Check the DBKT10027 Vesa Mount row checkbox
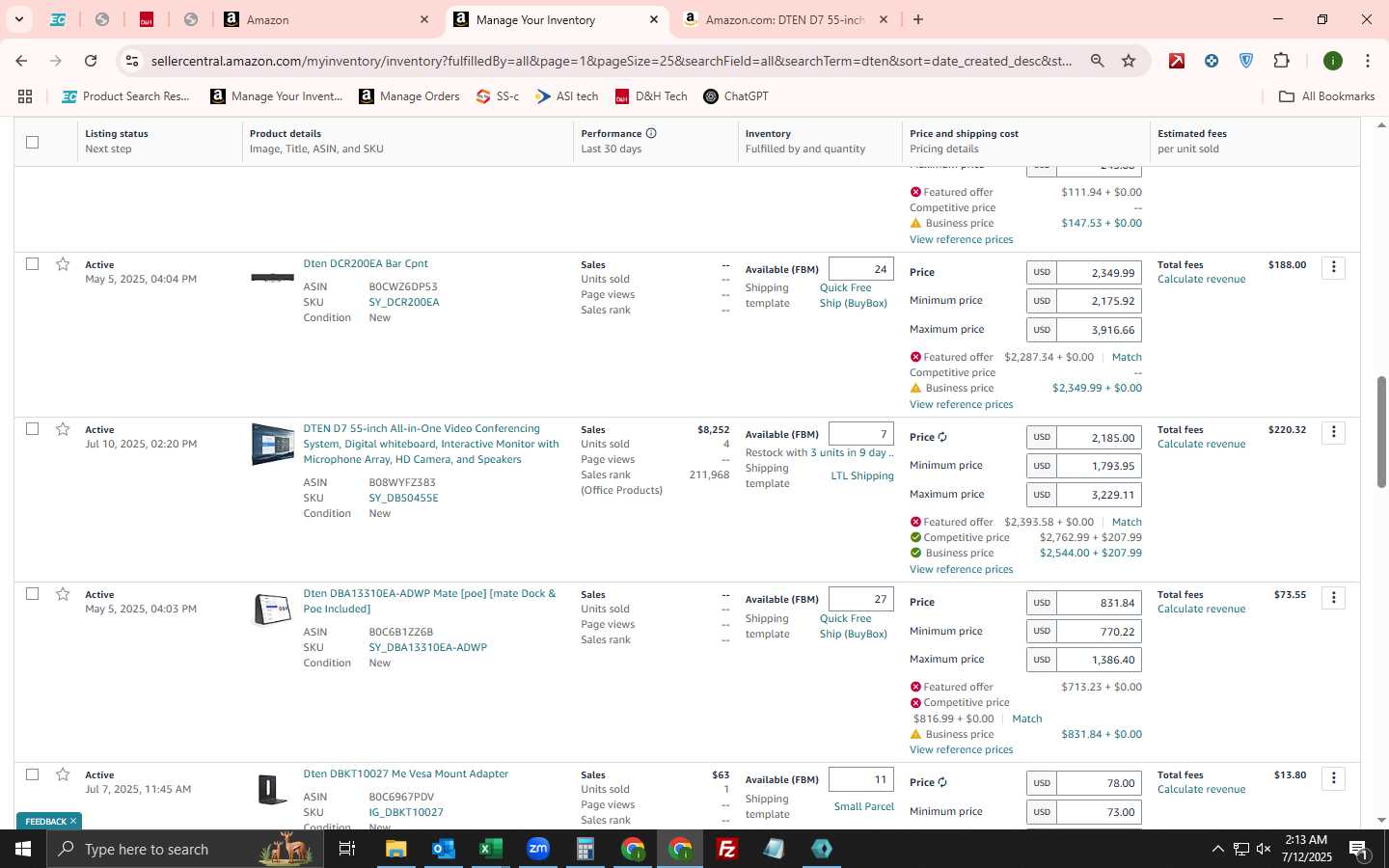Screen dimensions: 1389x868 pos(32,773)
